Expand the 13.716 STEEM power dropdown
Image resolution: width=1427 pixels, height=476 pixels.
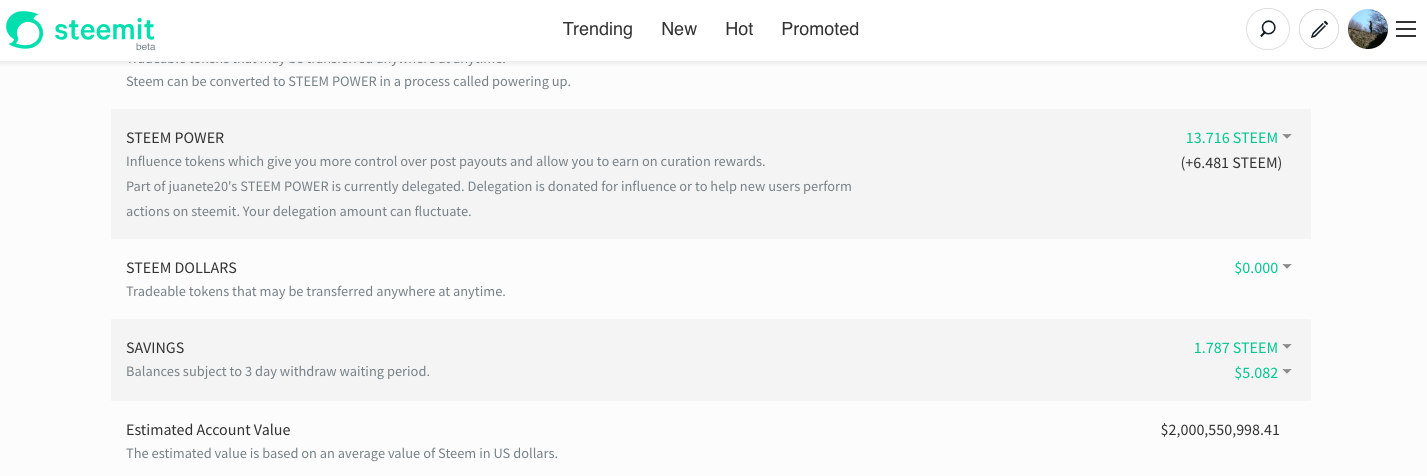point(1238,137)
